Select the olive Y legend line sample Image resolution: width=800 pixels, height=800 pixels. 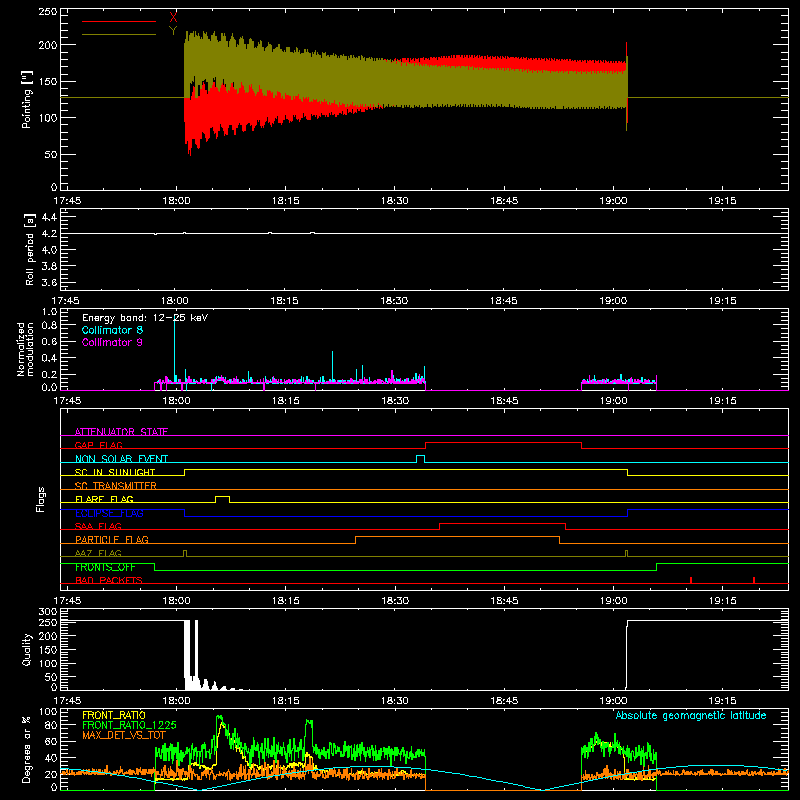pyautogui.click(x=119, y=34)
